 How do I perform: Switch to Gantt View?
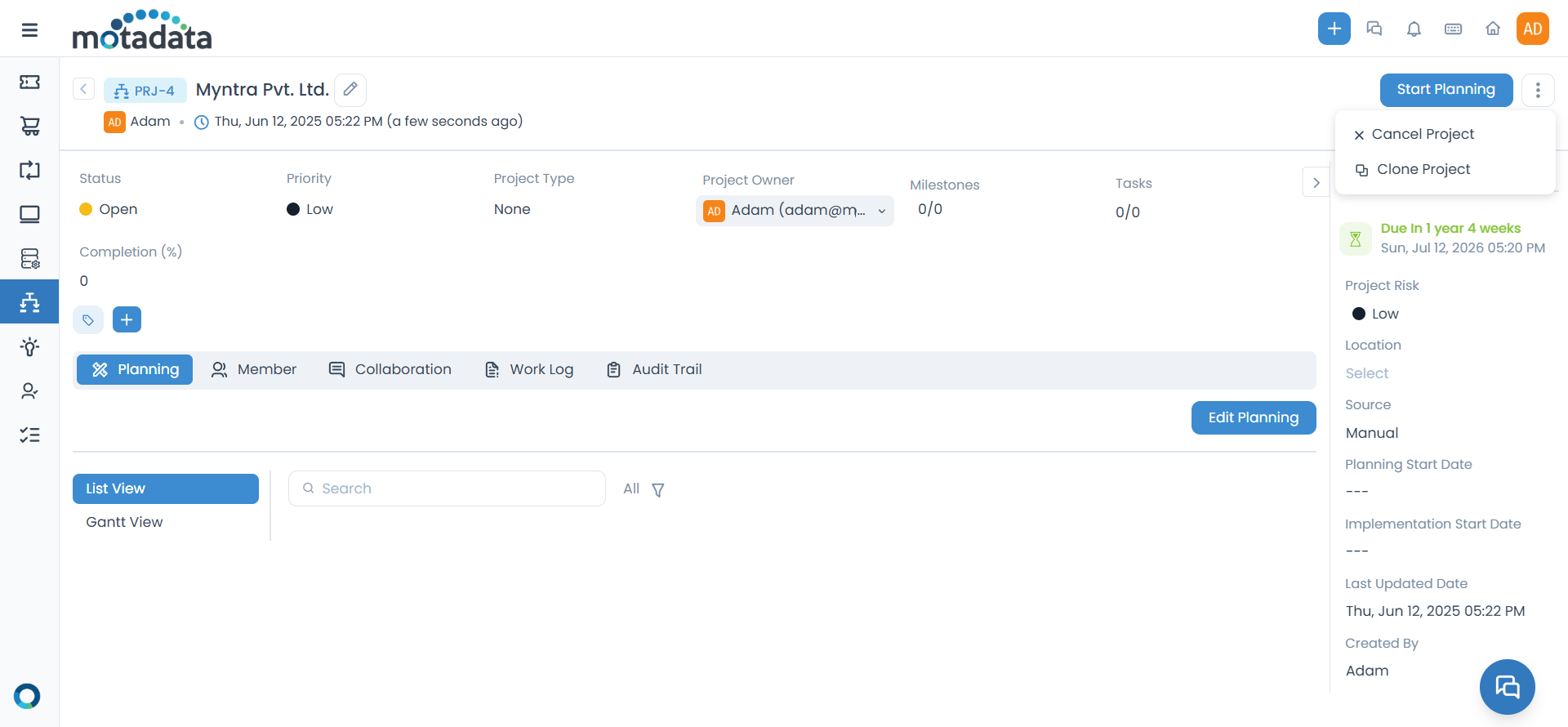(124, 522)
